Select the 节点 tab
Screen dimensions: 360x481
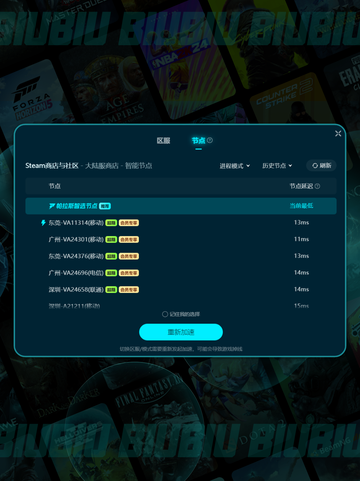click(x=198, y=141)
